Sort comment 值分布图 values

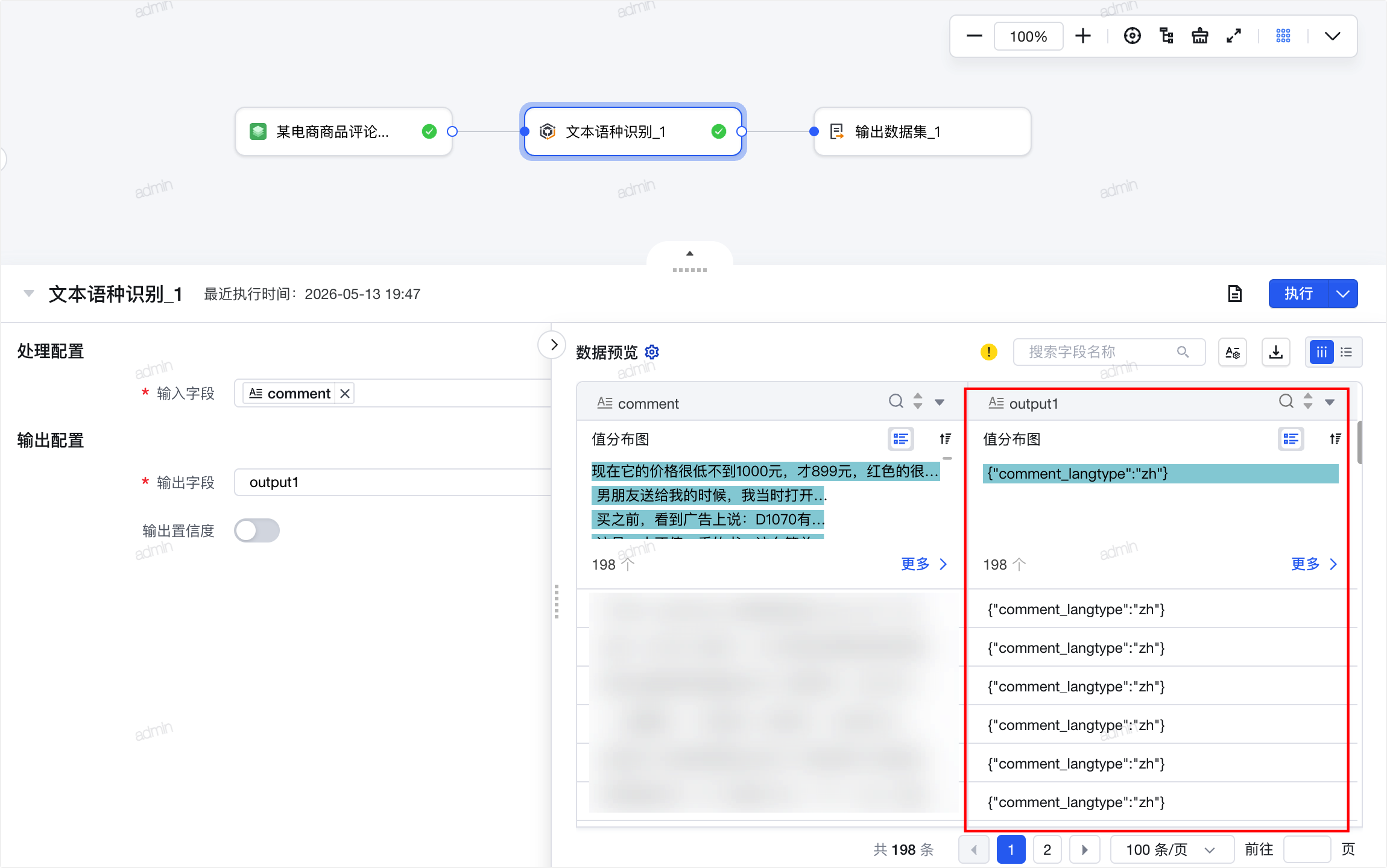946,439
